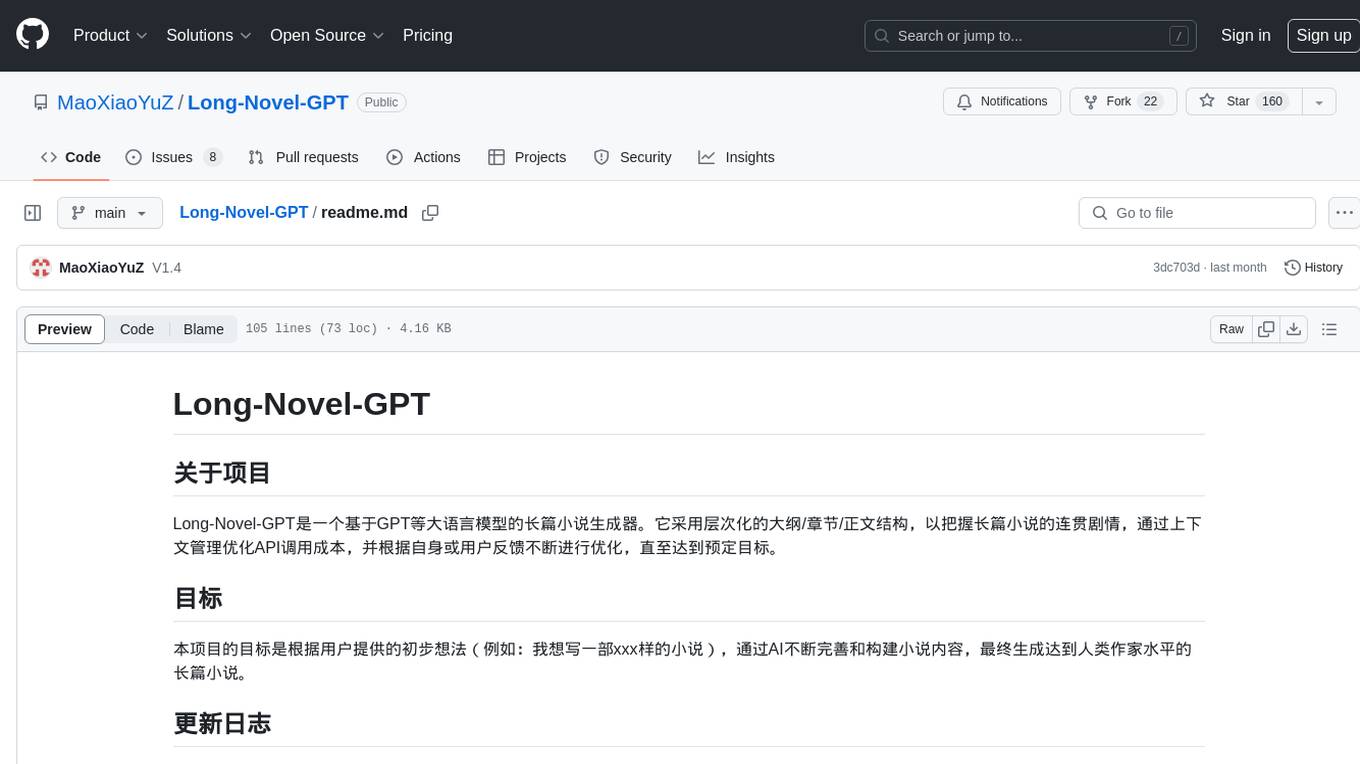Click the issues count badge 8
This screenshot has height=764, width=1360.
[x=212, y=157]
